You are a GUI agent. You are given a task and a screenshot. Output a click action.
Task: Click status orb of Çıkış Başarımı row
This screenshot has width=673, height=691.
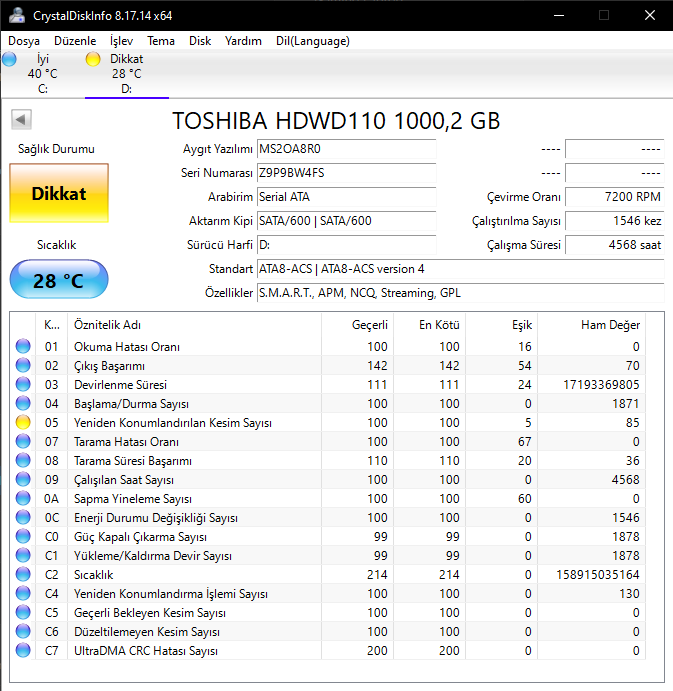[x=23, y=365]
